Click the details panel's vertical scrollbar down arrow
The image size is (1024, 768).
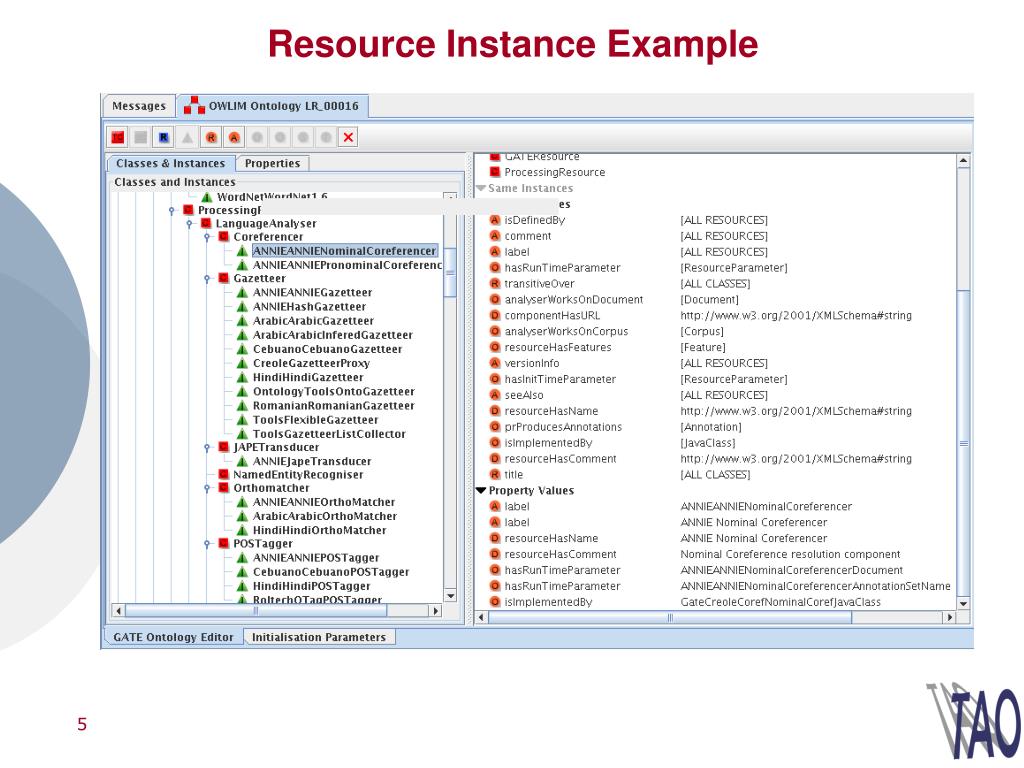coord(963,603)
